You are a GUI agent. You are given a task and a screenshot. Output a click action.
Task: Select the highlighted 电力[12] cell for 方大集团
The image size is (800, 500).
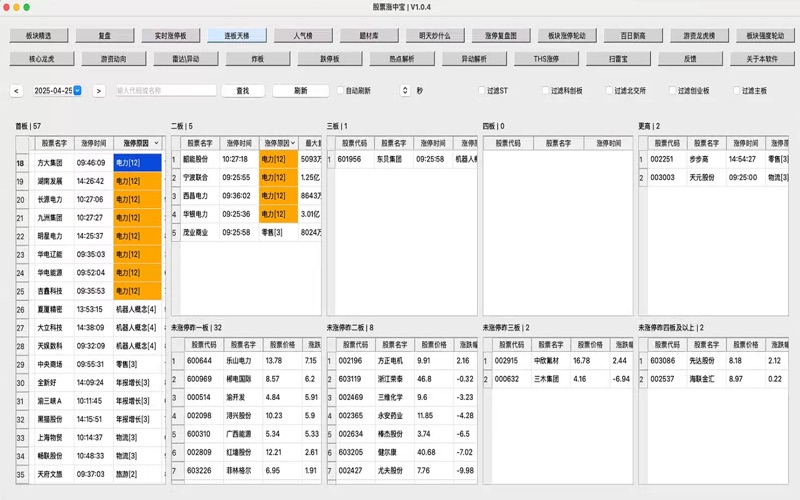[136, 162]
